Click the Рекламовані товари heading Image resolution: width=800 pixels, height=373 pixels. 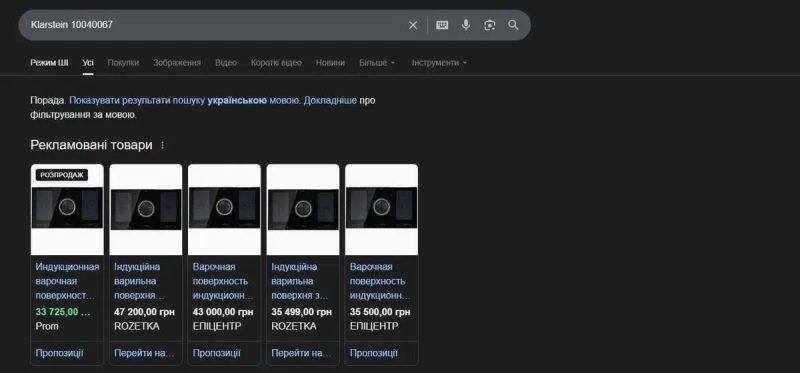tap(91, 145)
